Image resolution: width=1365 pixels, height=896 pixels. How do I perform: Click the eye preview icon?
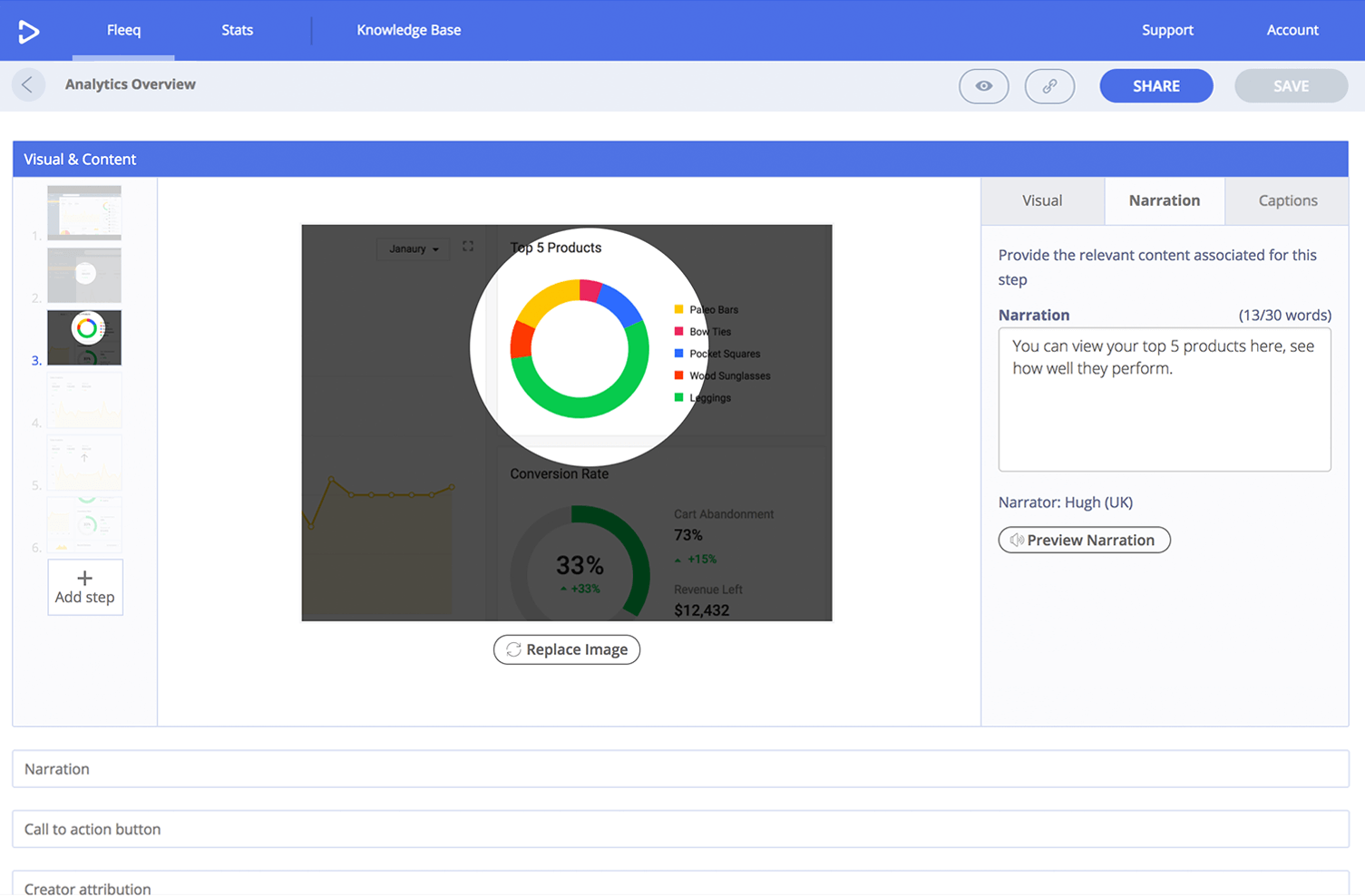pyautogui.click(x=983, y=86)
